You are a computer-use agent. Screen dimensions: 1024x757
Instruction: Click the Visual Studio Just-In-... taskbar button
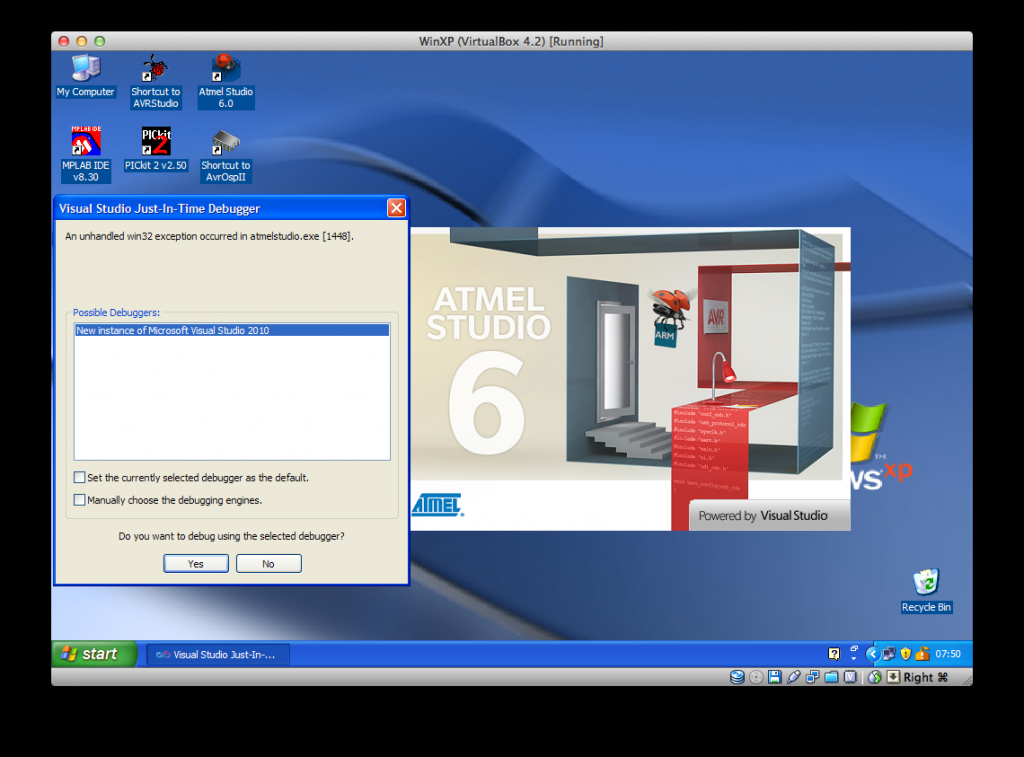tap(218, 654)
